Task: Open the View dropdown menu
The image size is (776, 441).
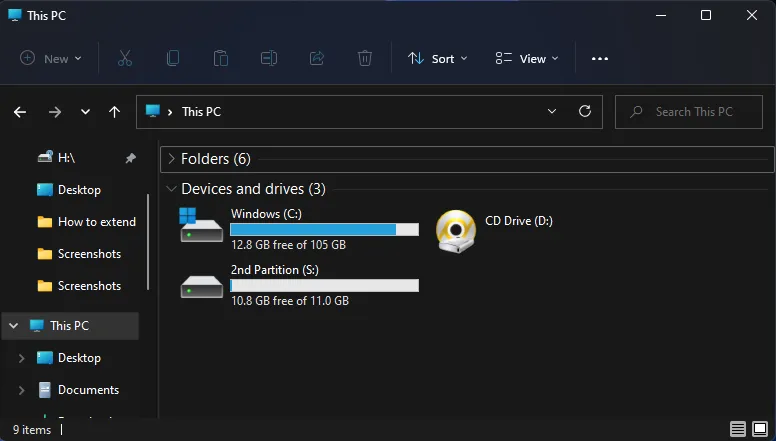Action: click(527, 58)
